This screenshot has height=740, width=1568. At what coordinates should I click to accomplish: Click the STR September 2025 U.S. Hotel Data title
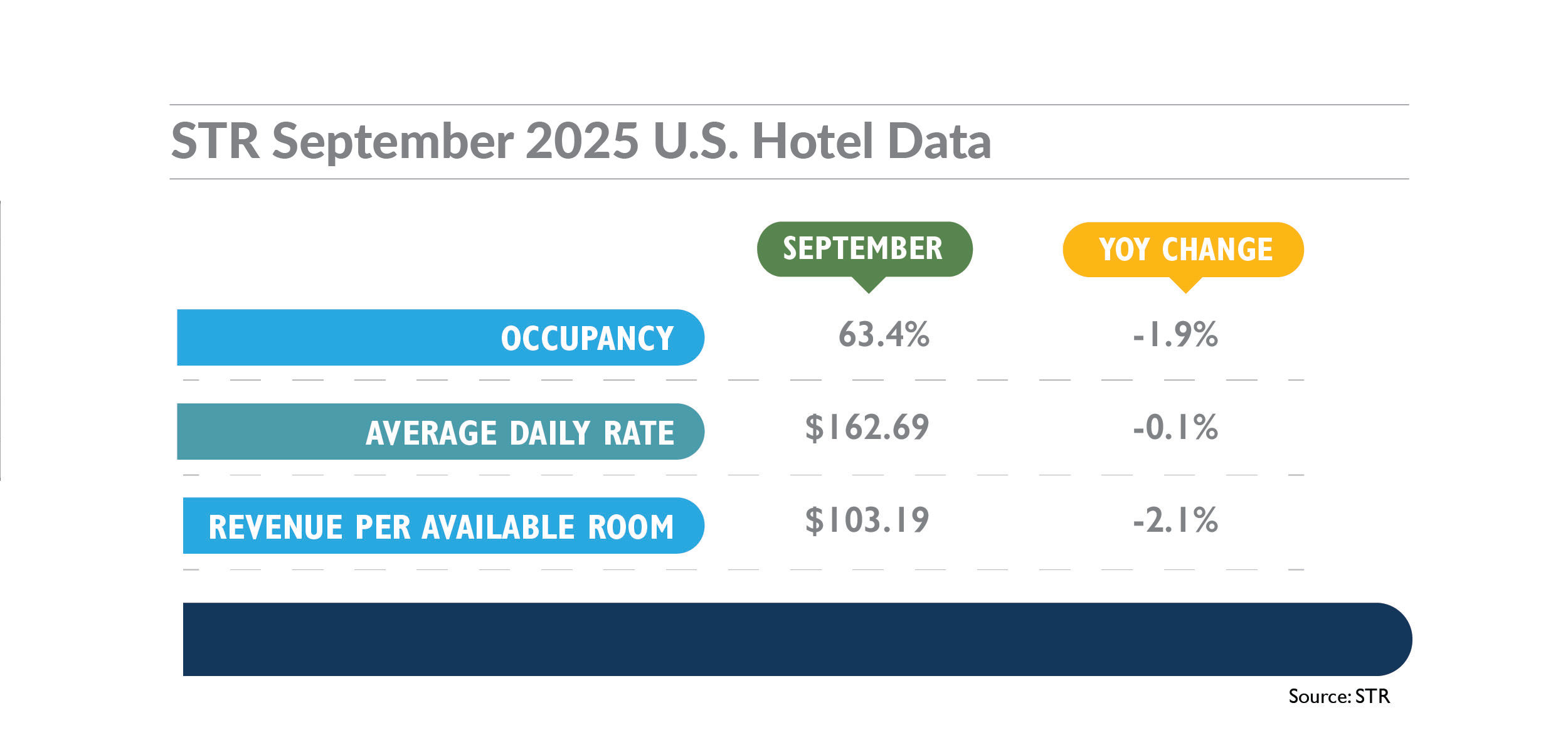[581, 142]
